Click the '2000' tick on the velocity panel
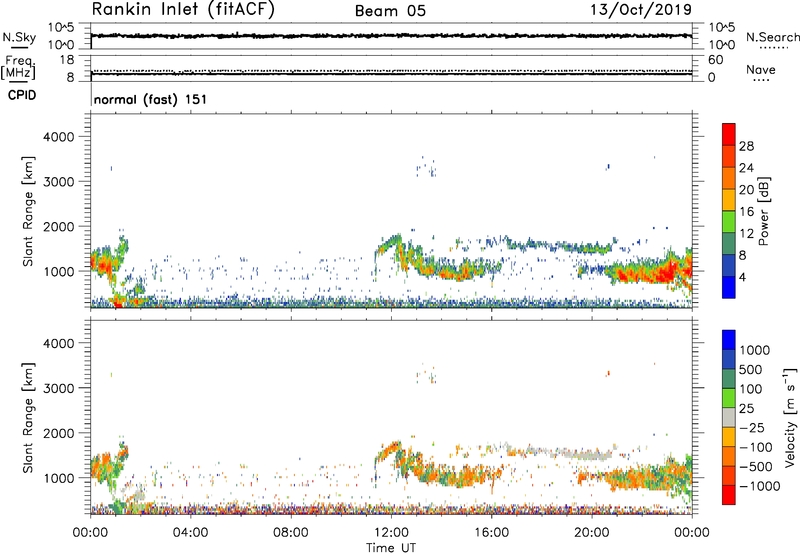The height and width of the screenshot is (554, 800). point(59,433)
